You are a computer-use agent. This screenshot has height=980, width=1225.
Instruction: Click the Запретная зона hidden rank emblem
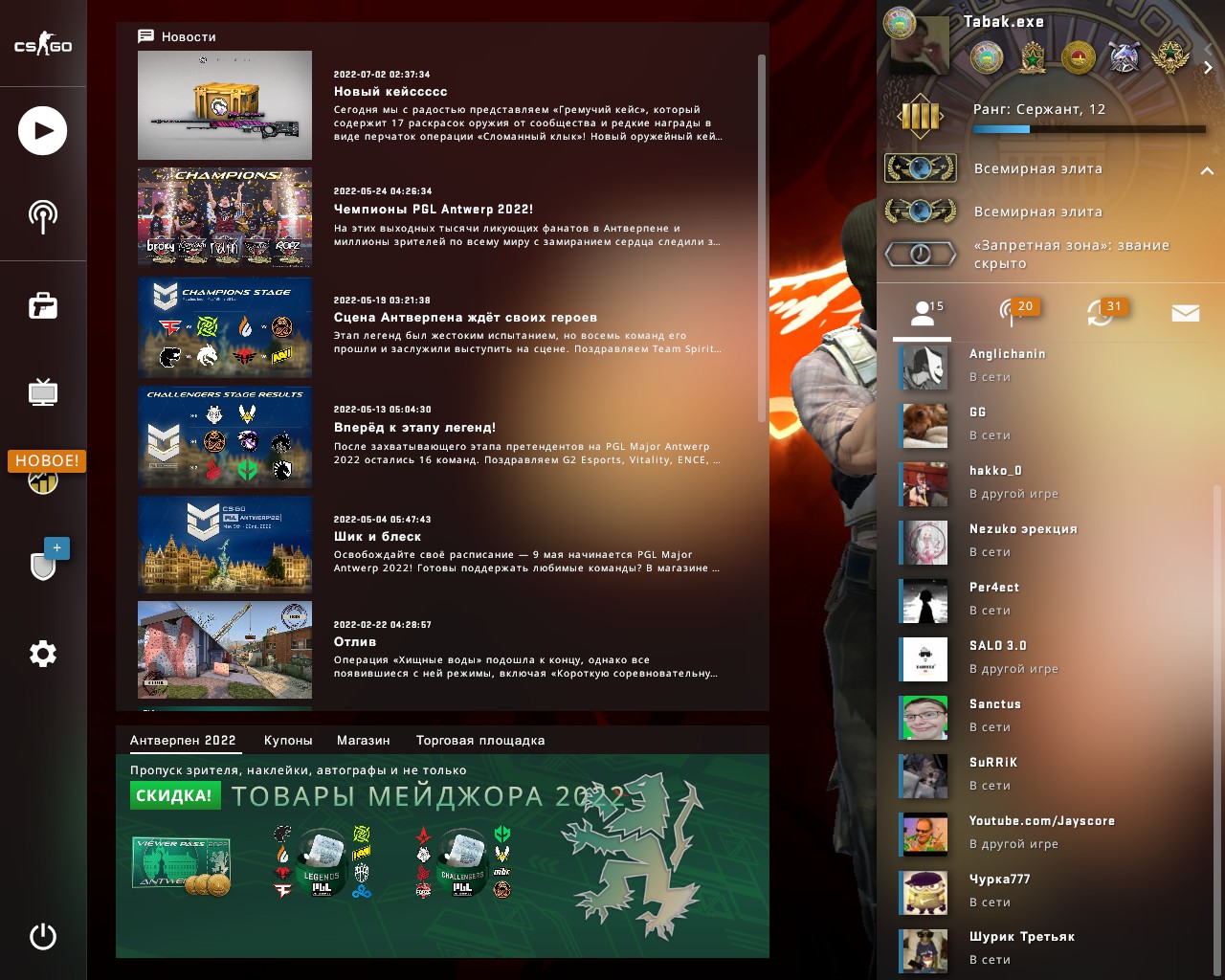coord(920,254)
